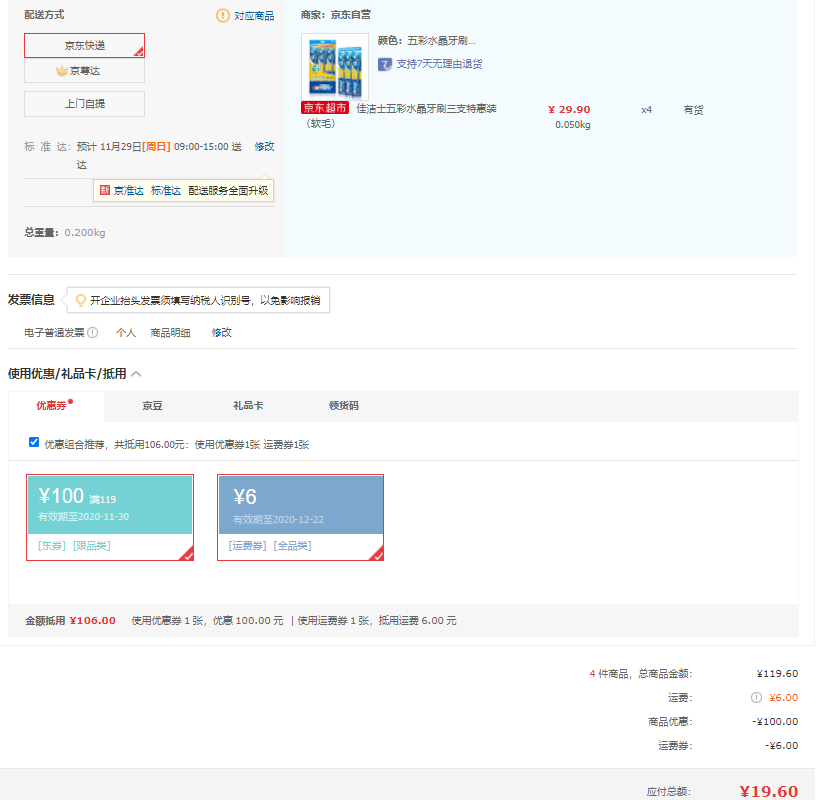Select 上门自提 pickup option
Screen dimensions: 839x800
(85, 104)
